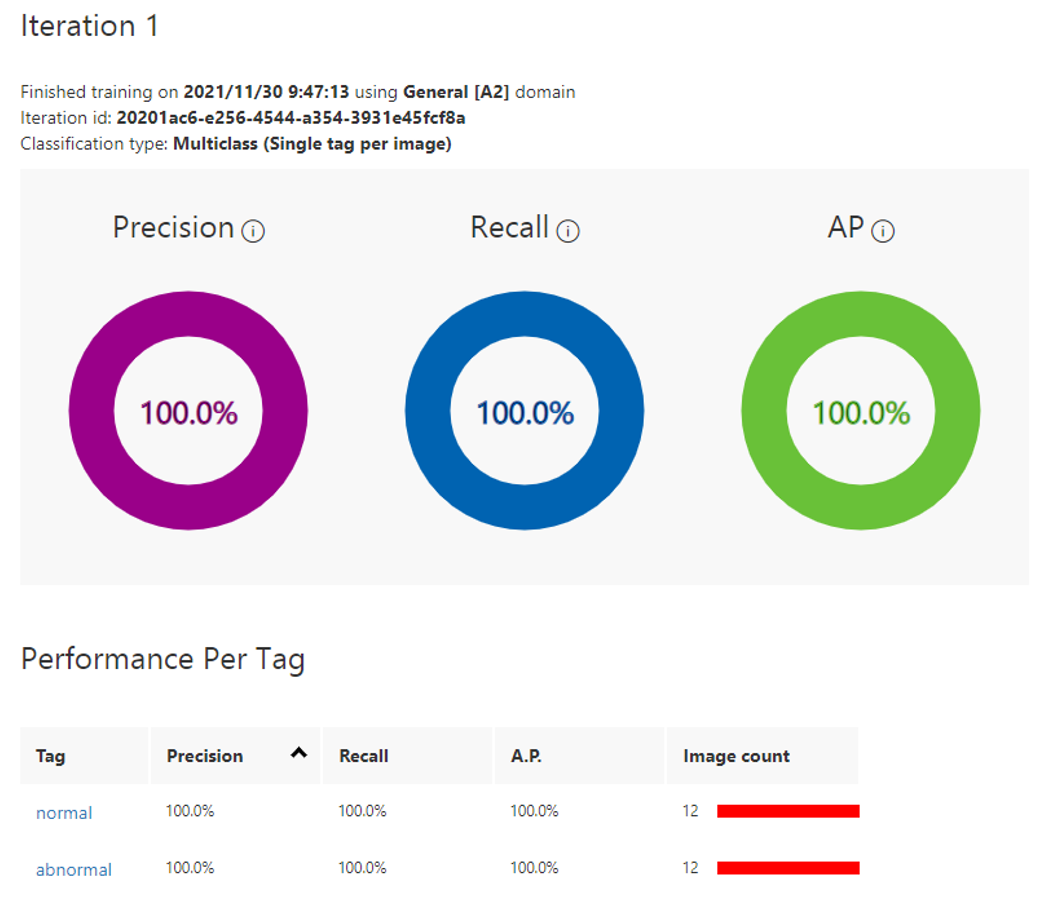Click red image count bar for normal
This screenshot has height=918, width=1044.
[x=788, y=811]
